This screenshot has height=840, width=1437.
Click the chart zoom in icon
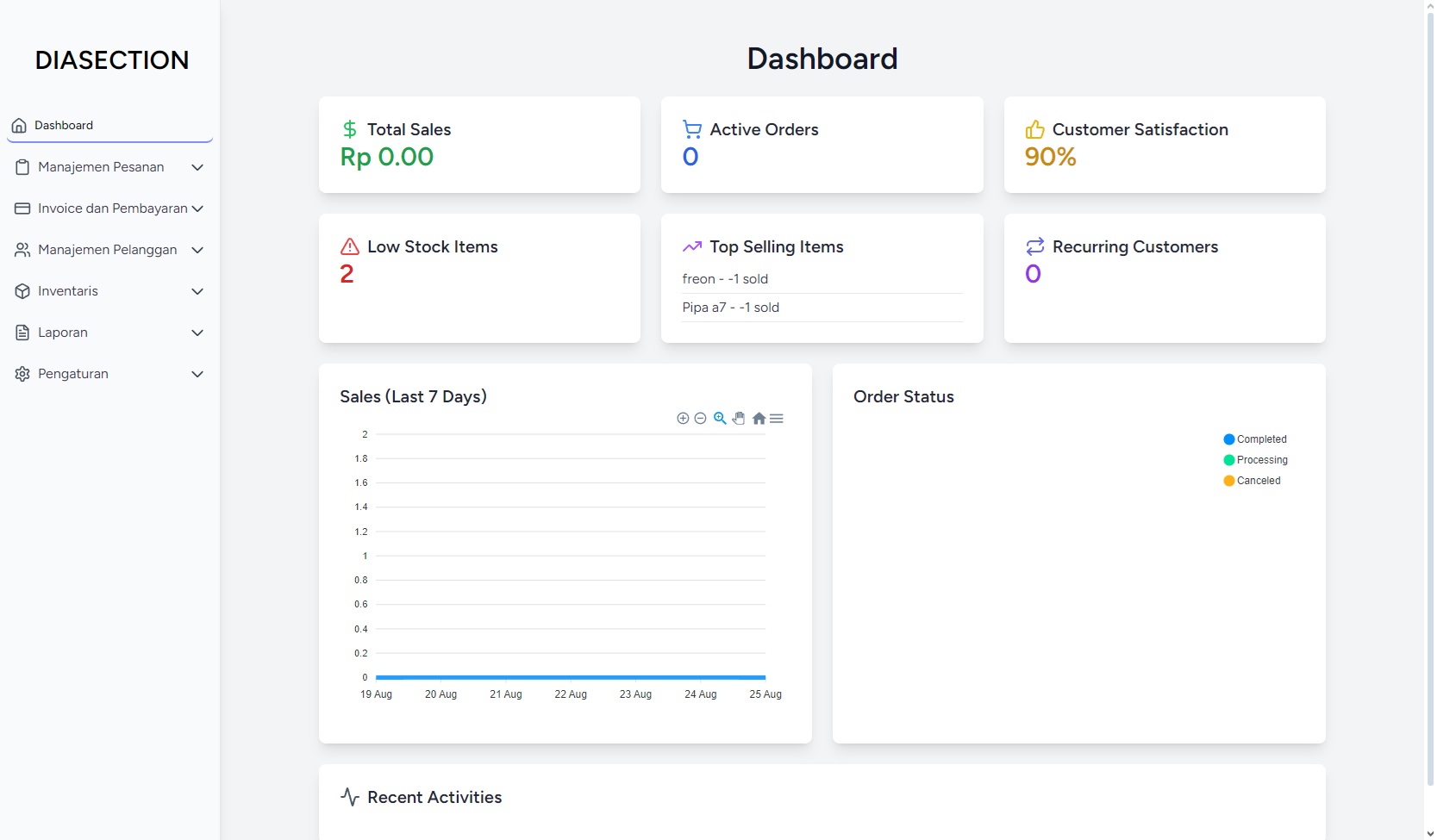(683, 419)
